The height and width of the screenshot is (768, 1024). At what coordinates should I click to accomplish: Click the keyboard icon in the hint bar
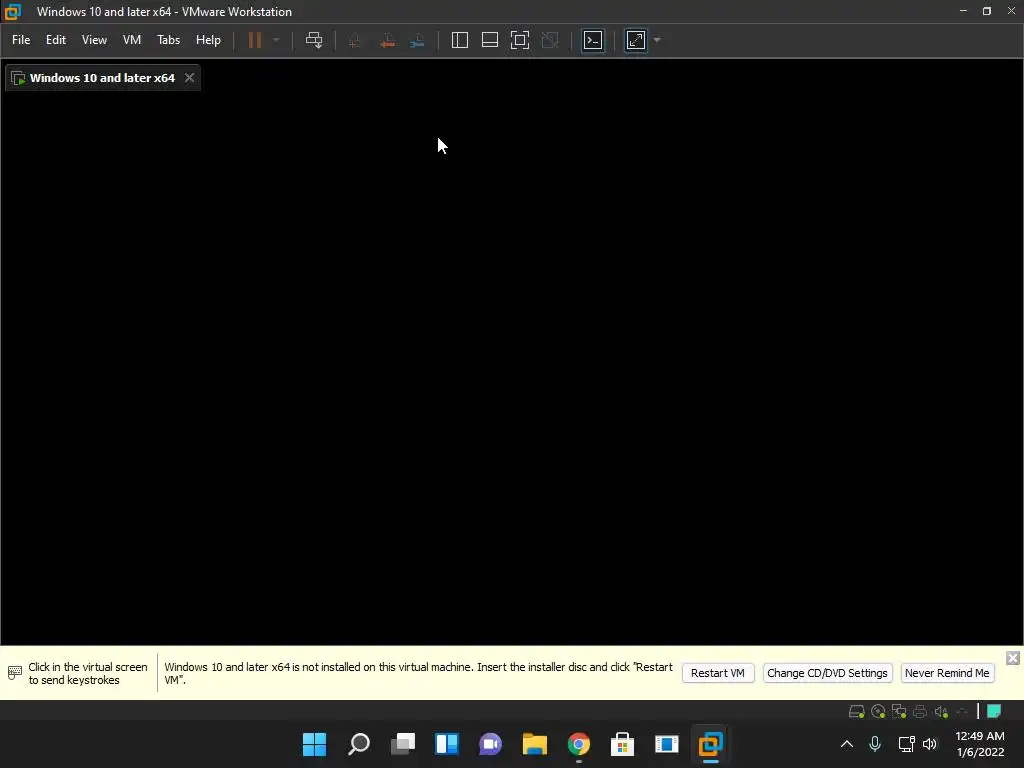pos(14,673)
